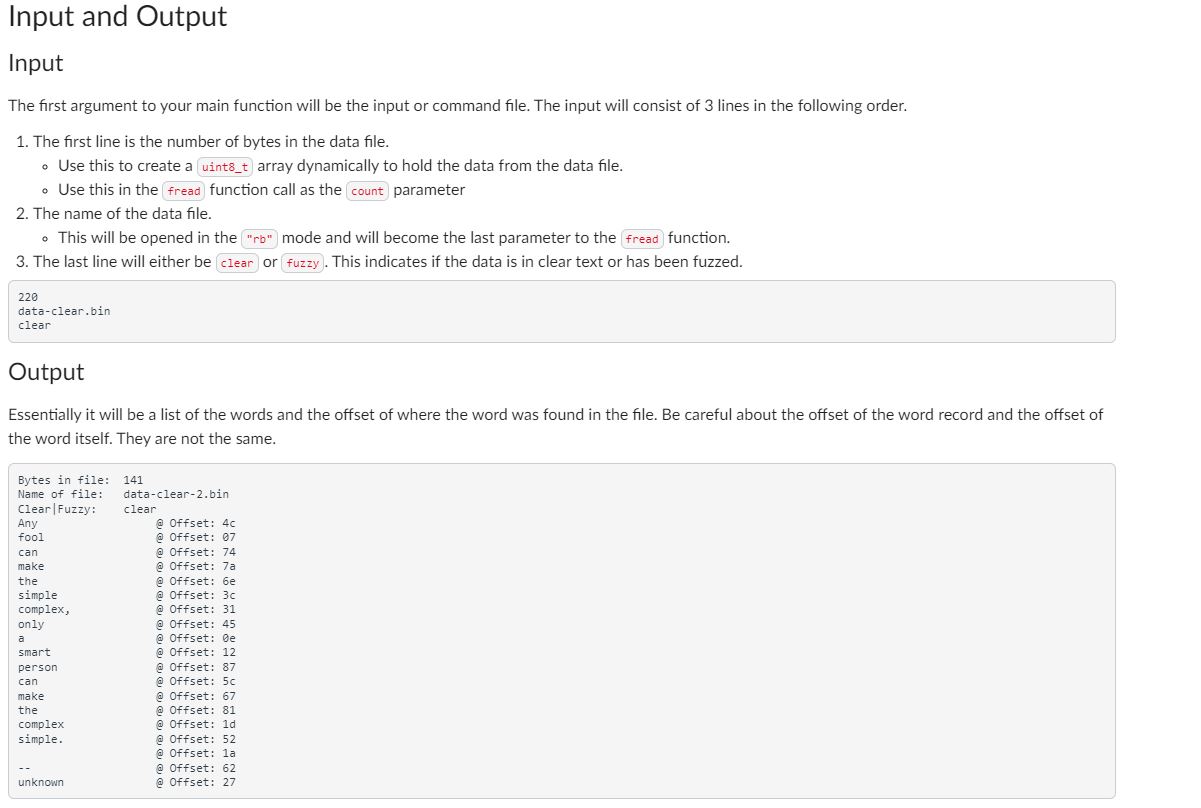Click the 'count' inline code parameter
Screen dimensions: 1201x808
(x=368, y=191)
